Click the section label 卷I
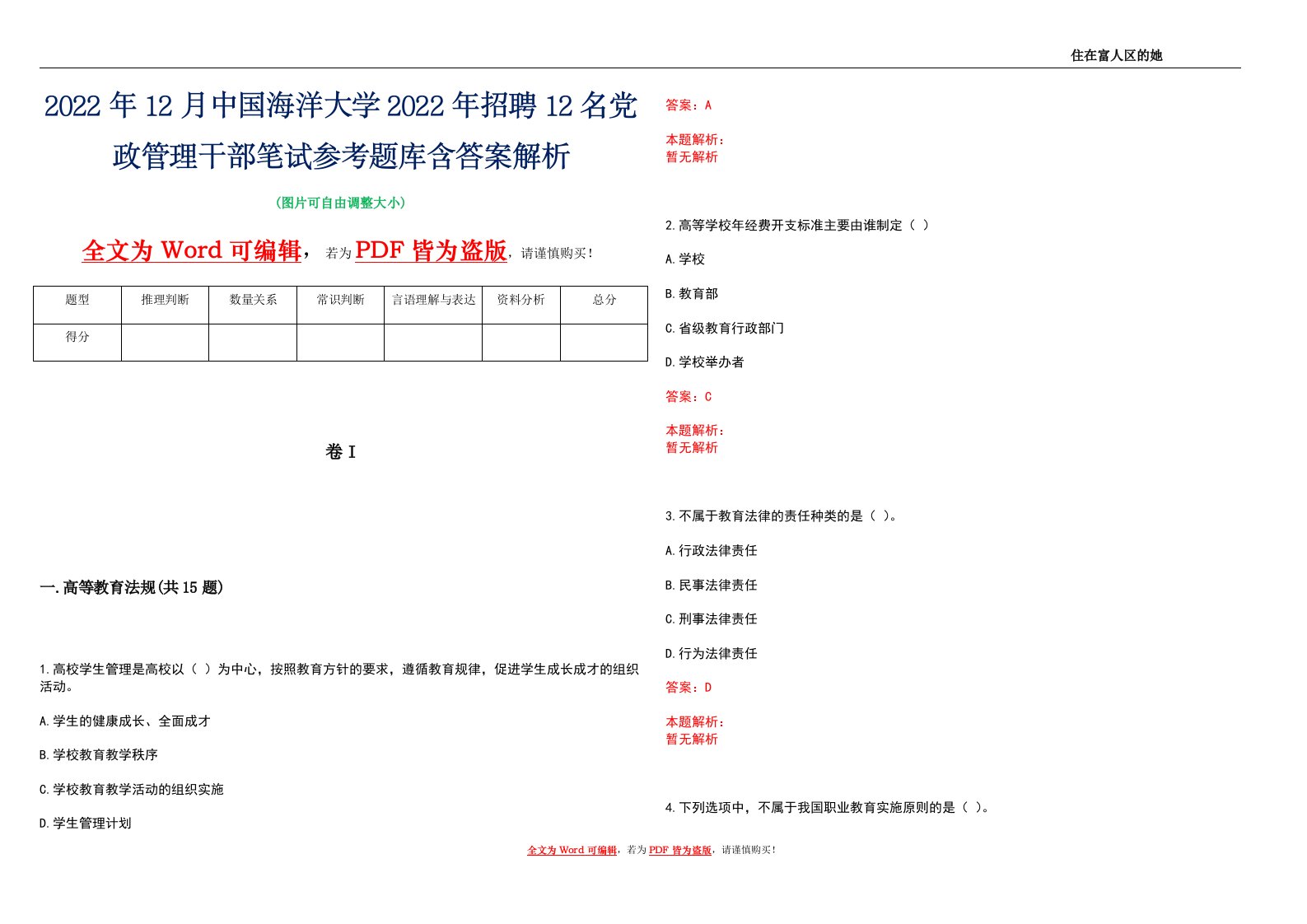Image resolution: width=1307 pixels, height=924 pixels. (340, 451)
